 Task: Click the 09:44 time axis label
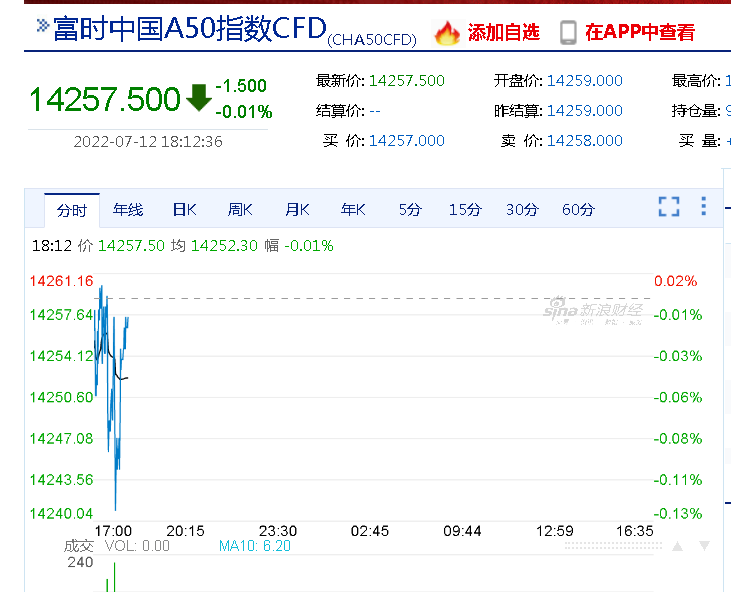462,531
